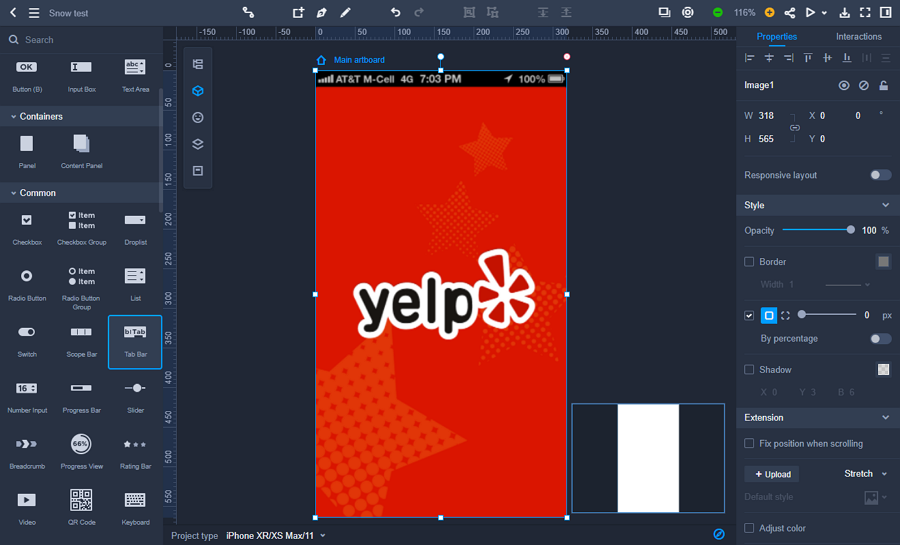
Task: Turn on By percentage switch
Action: point(880,338)
